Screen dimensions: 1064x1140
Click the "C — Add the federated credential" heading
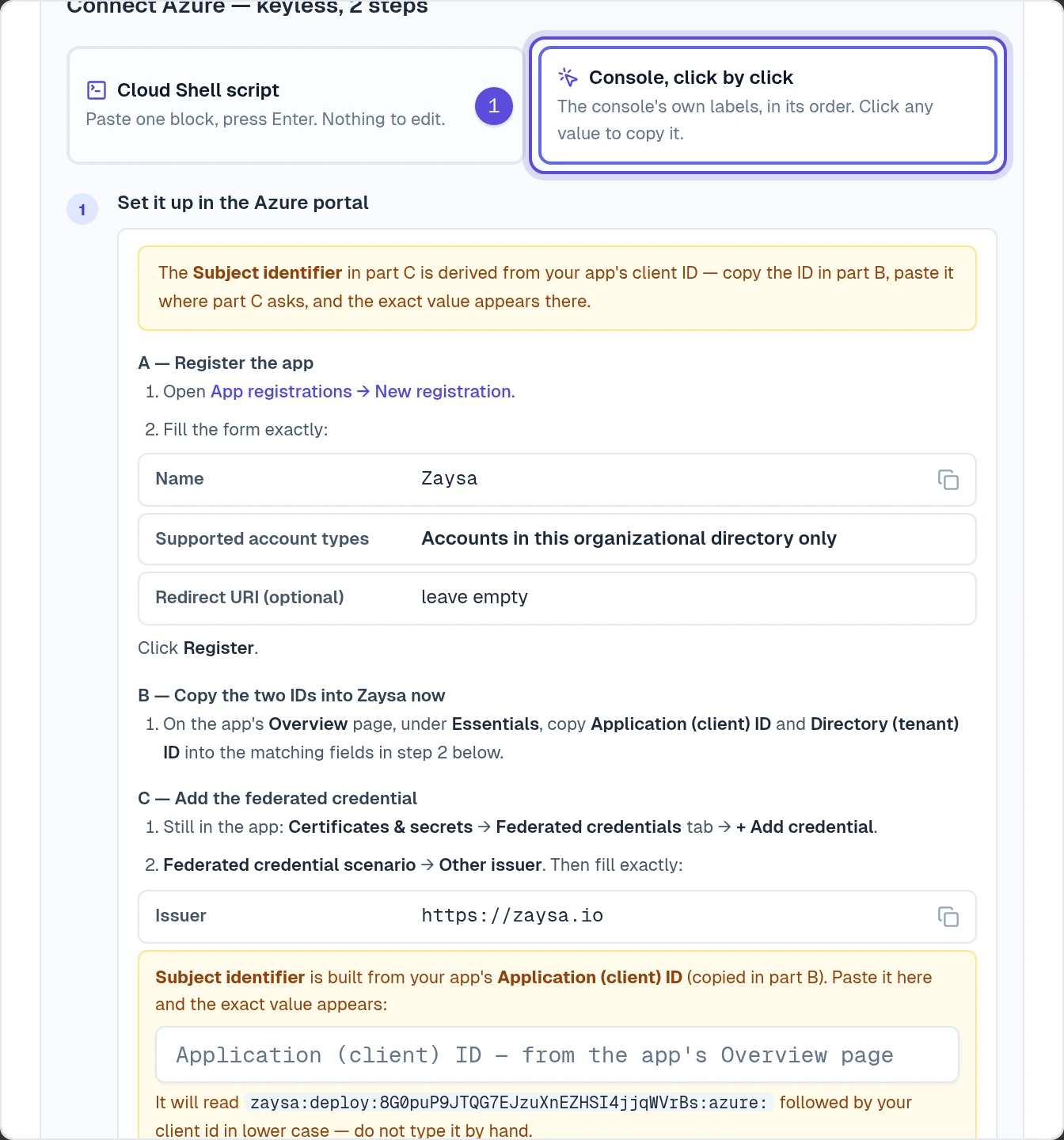click(x=277, y=798)
